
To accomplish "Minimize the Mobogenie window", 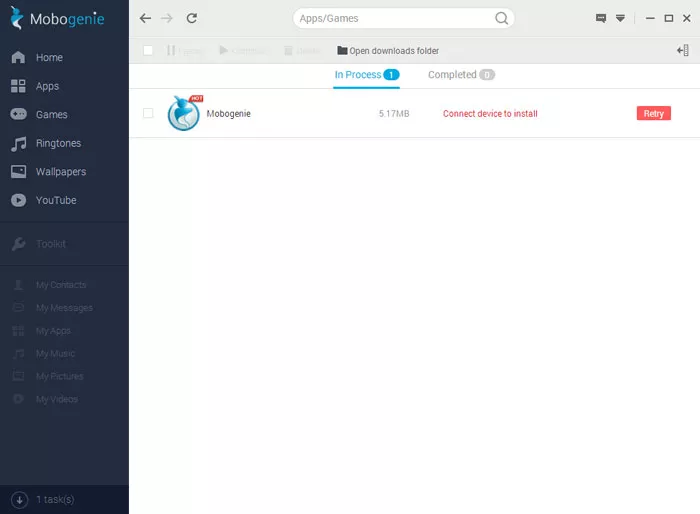I will click(650, 18).
